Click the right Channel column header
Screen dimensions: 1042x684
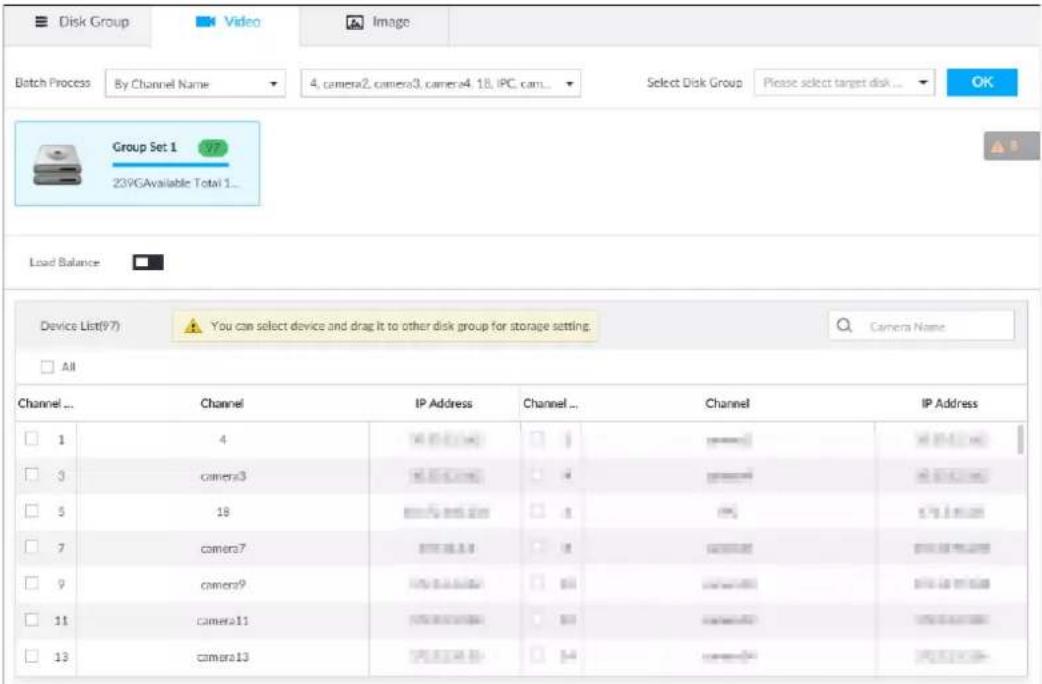(x=727, y=403)
